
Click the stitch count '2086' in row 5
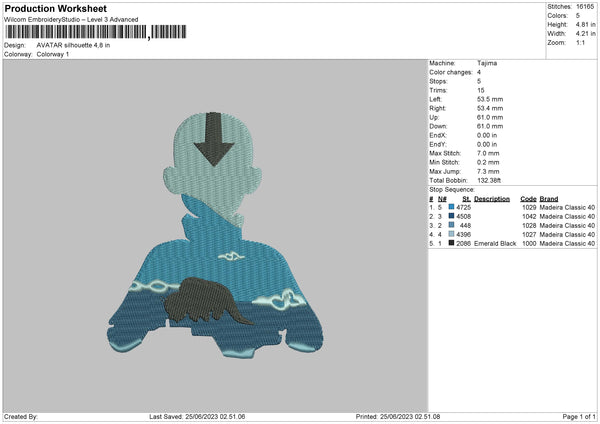pyautogui.click(x=463, y=243)
